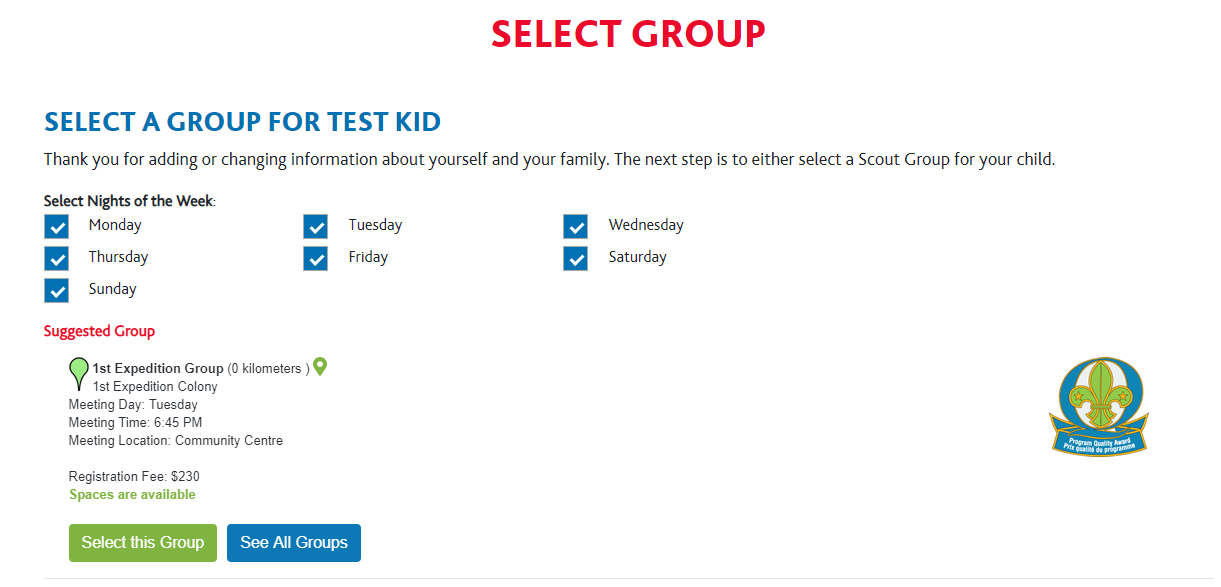Click the Spaces are available status text

tap(133, 495)
